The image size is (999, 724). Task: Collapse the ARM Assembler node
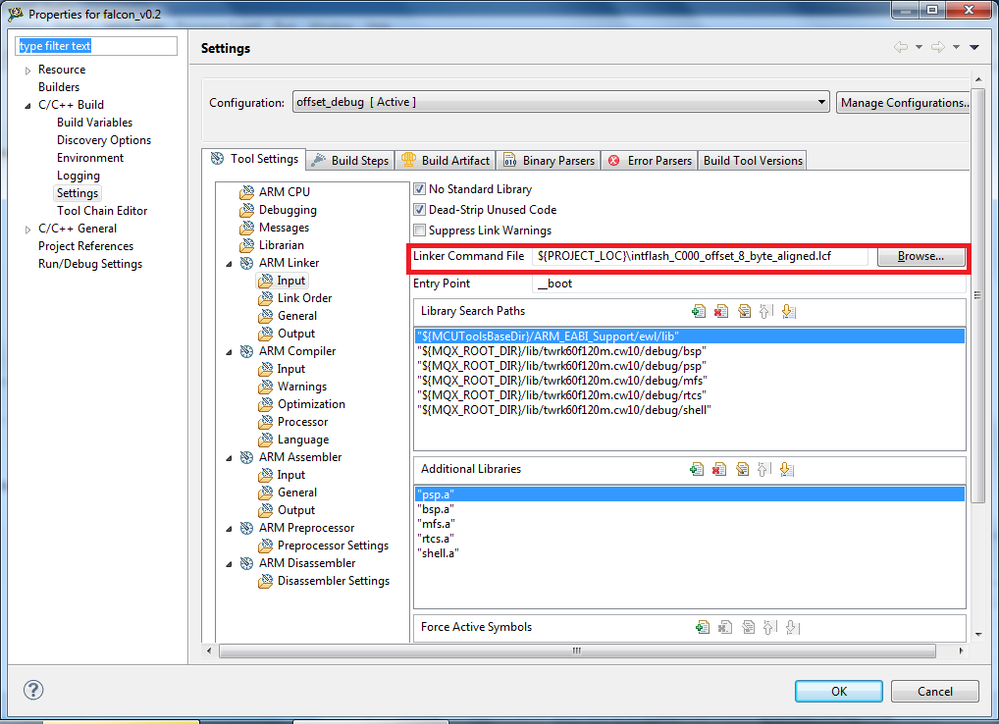[229, 458]
